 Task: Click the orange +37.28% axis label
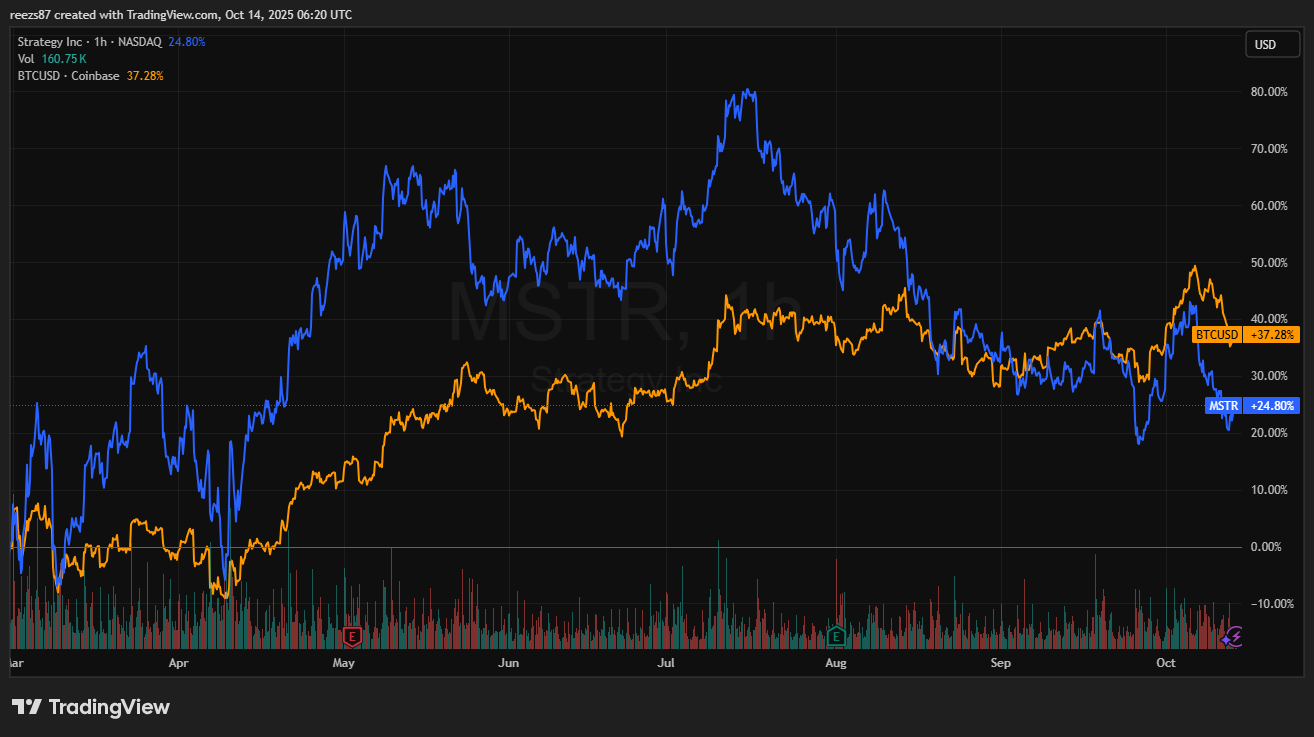click(x=1271, y=335)
